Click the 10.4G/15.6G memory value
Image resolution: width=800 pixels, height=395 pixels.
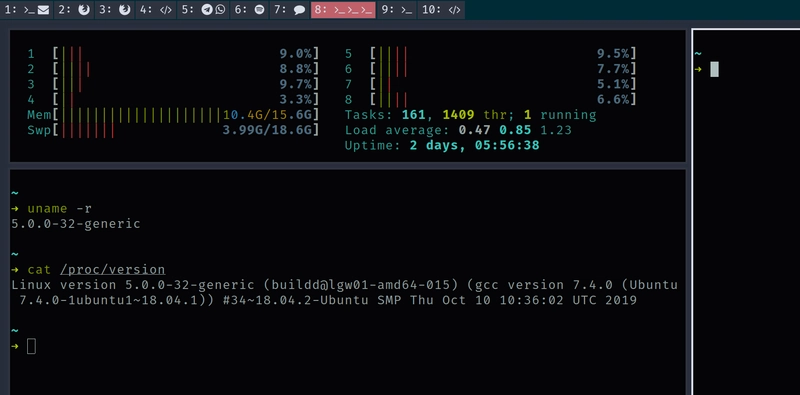[268, 115]
